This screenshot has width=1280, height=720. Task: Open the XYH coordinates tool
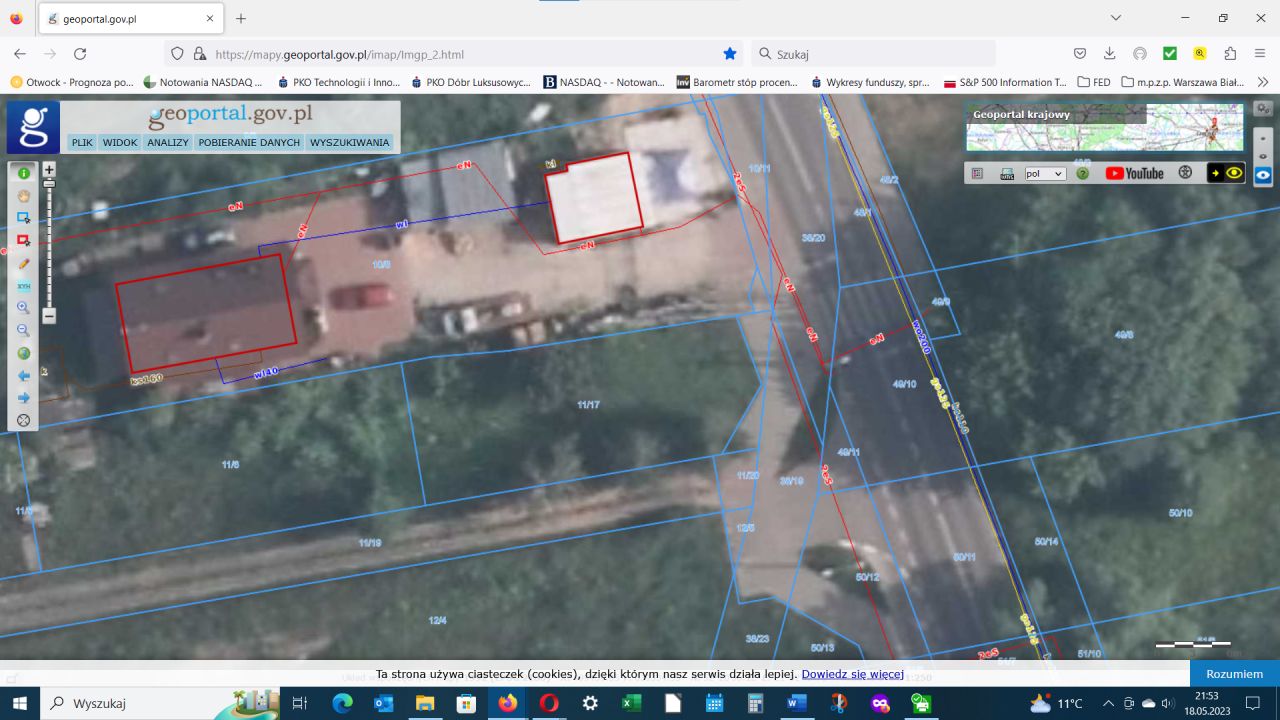click(23, 286)
